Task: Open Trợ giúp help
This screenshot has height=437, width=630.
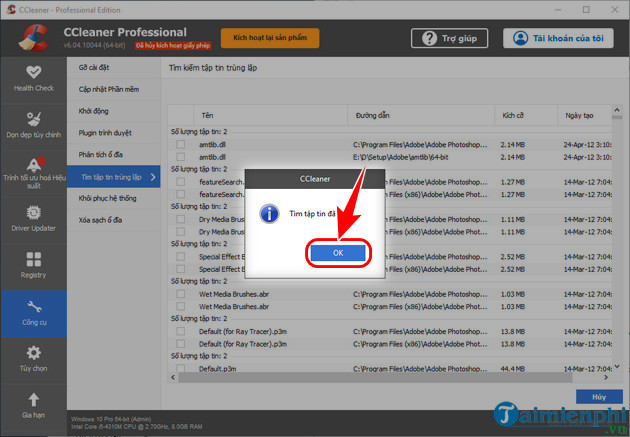Action: [449, 38]
